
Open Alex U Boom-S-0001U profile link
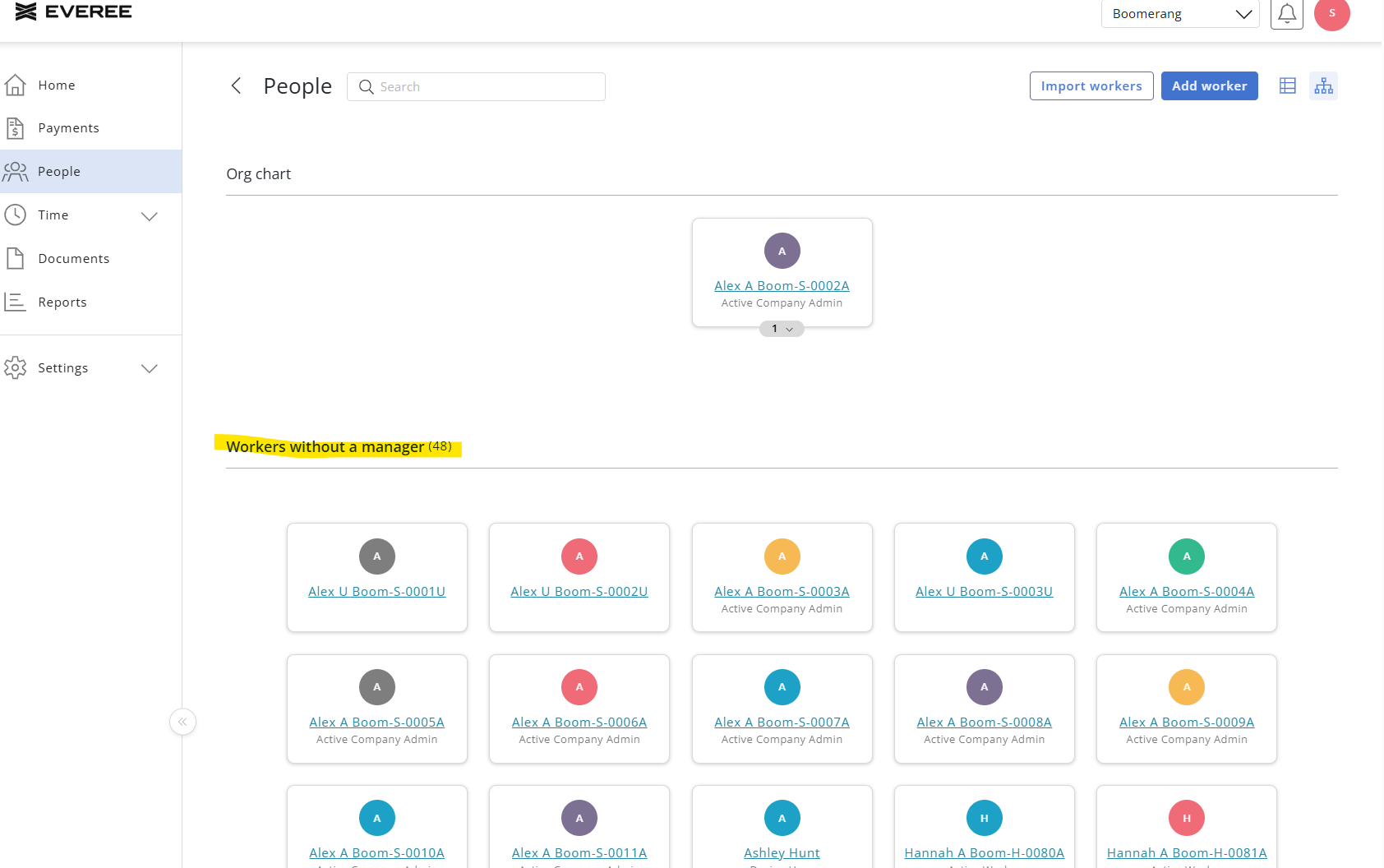(x=376, y=592)
